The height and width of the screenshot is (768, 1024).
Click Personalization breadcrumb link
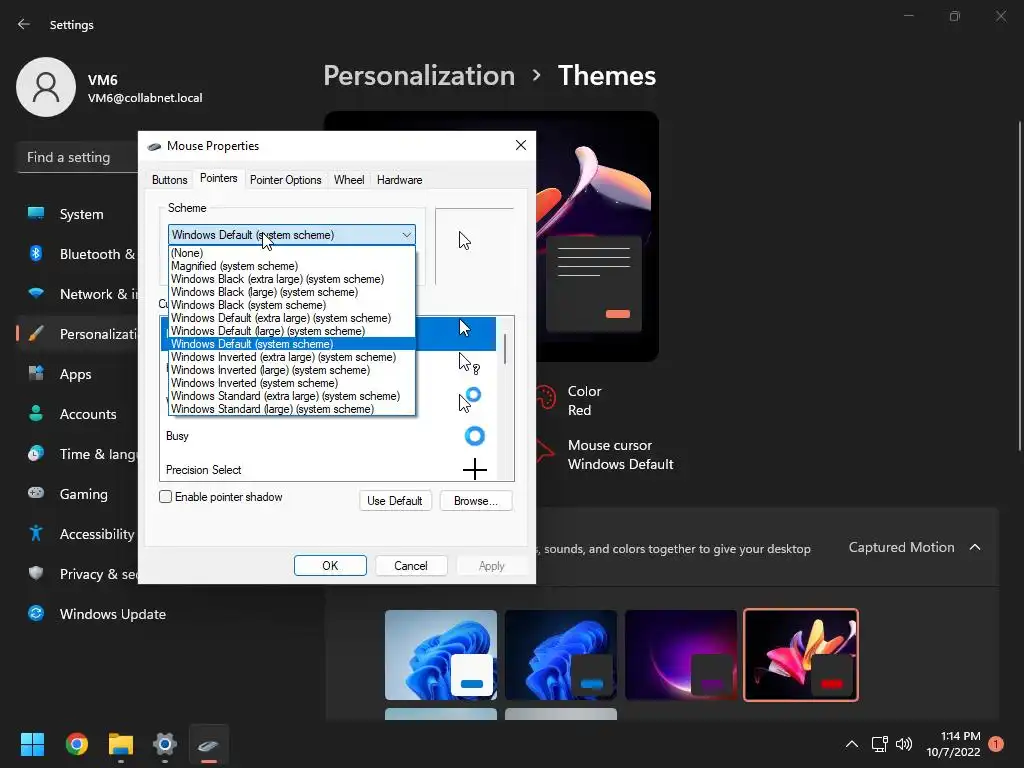[x=419, y=76]
